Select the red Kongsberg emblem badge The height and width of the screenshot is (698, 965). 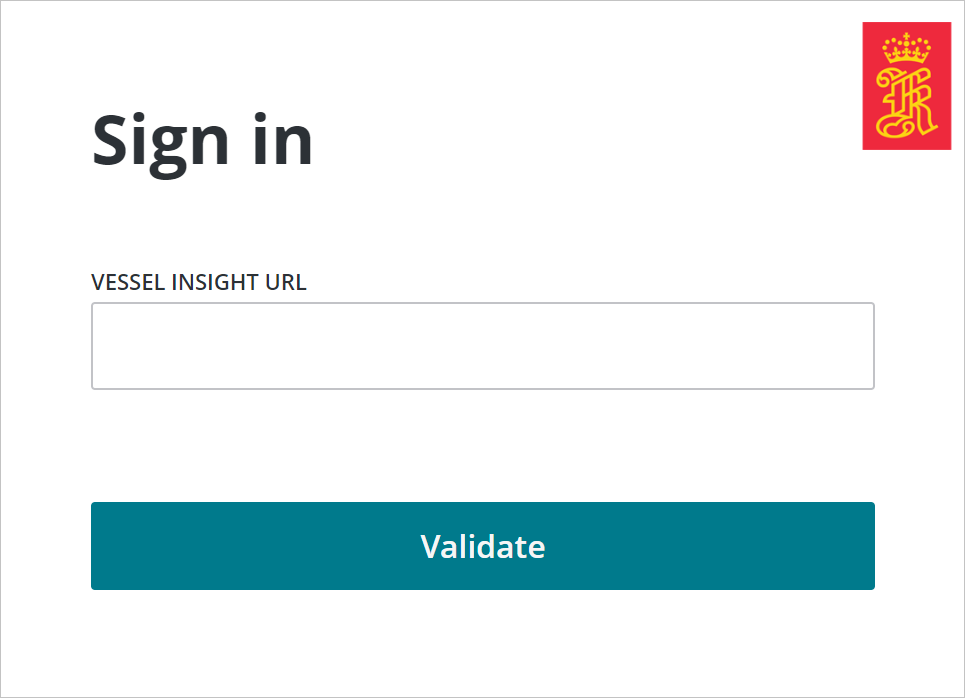click(x=906, y=86)
